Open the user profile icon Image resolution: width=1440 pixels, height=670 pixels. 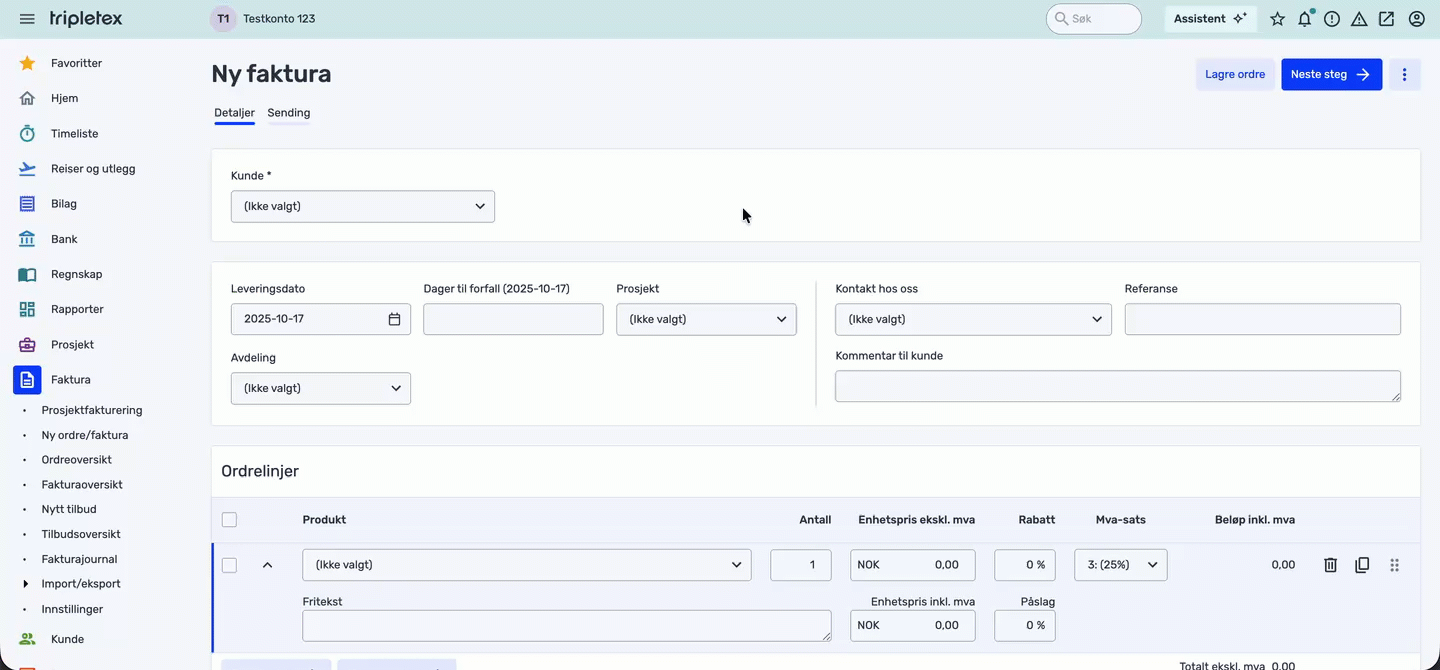pyautogui.click(x=1416, y=19)
